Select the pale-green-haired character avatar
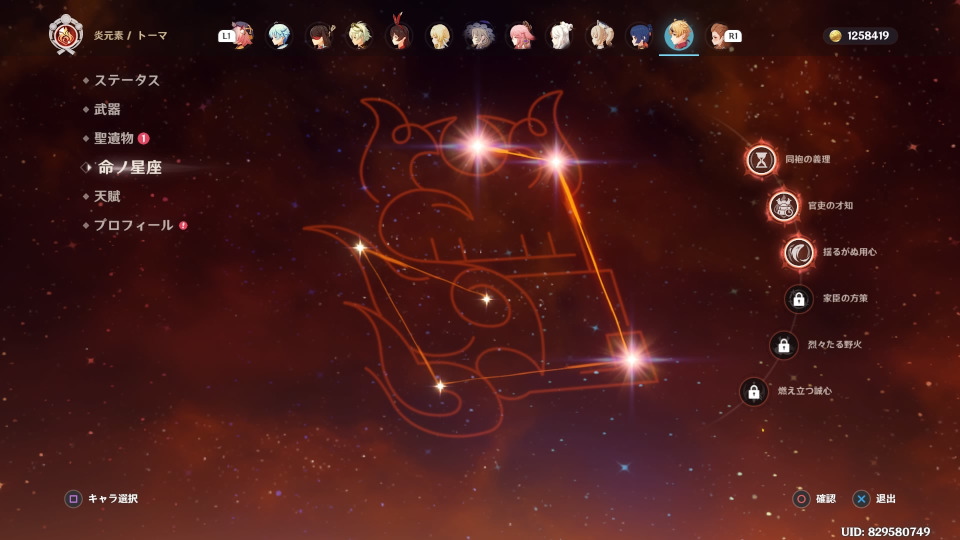This screenshot has width=960, height=540. point(359,36)
